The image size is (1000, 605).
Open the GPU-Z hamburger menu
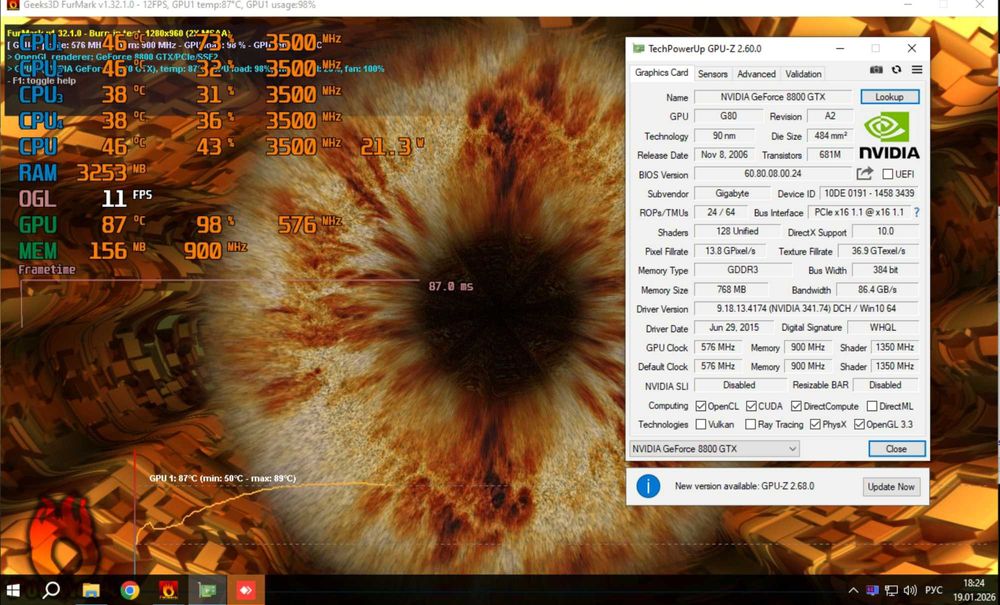tap(916, 69)
